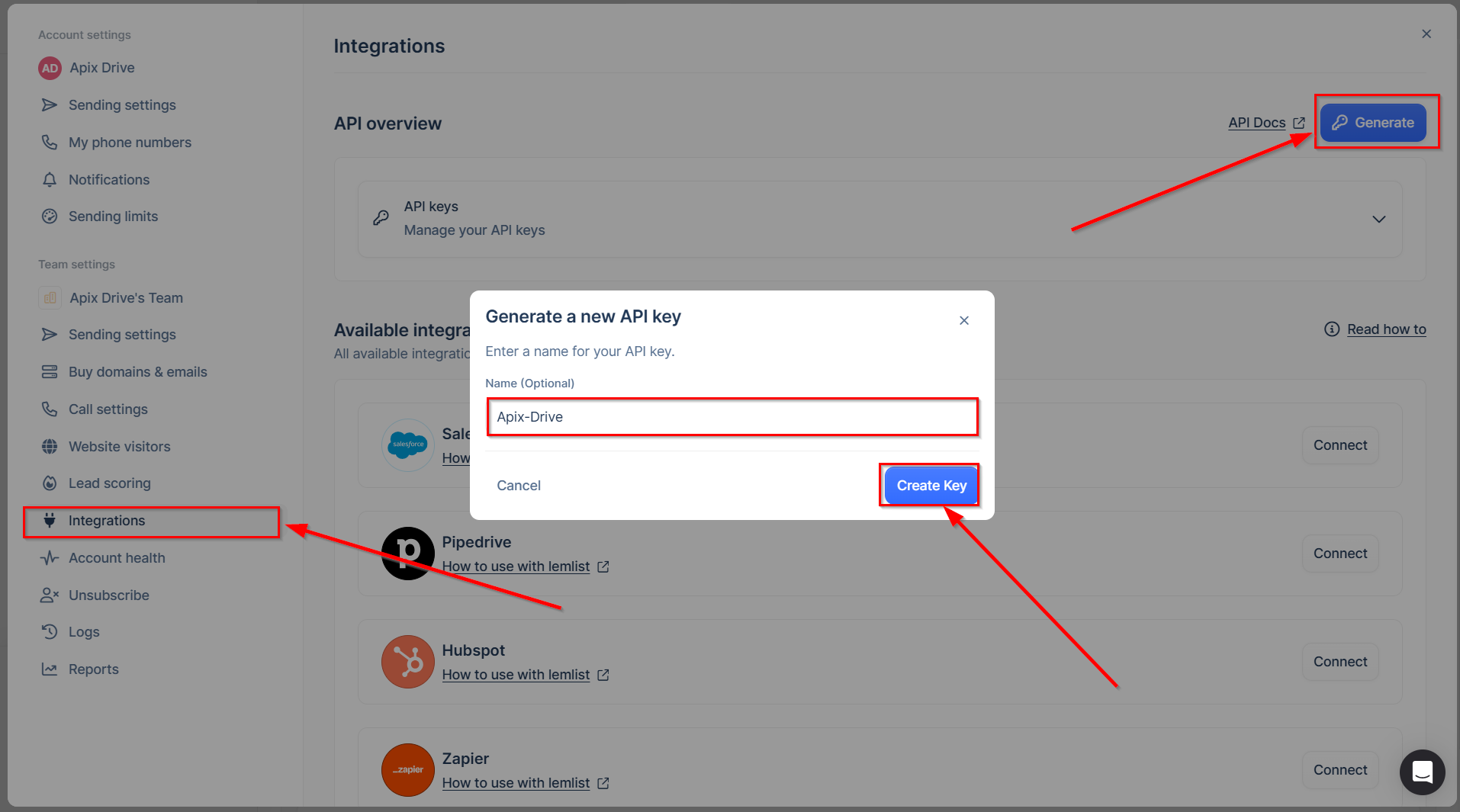The height and width of the screenshot is (812, 1460).
Task: Click the Sending limits gauge icon
Action: pyautogui.click(x=50, y=216)
